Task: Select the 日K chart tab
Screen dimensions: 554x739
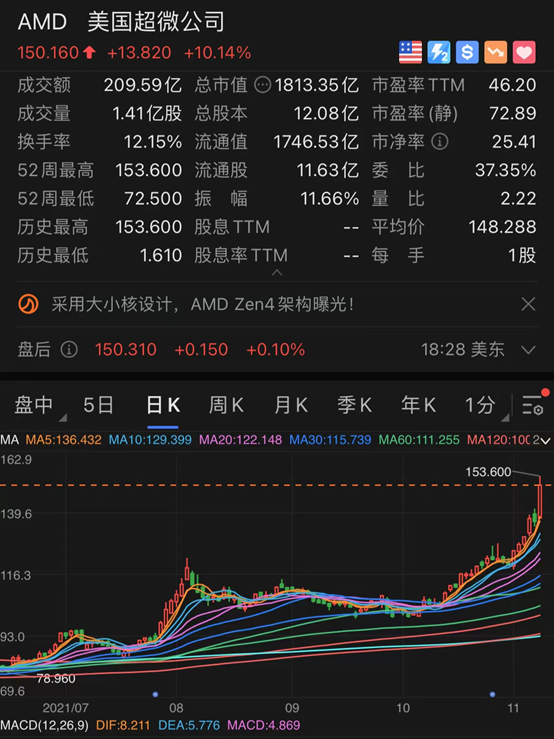Action: click(163, 405)
